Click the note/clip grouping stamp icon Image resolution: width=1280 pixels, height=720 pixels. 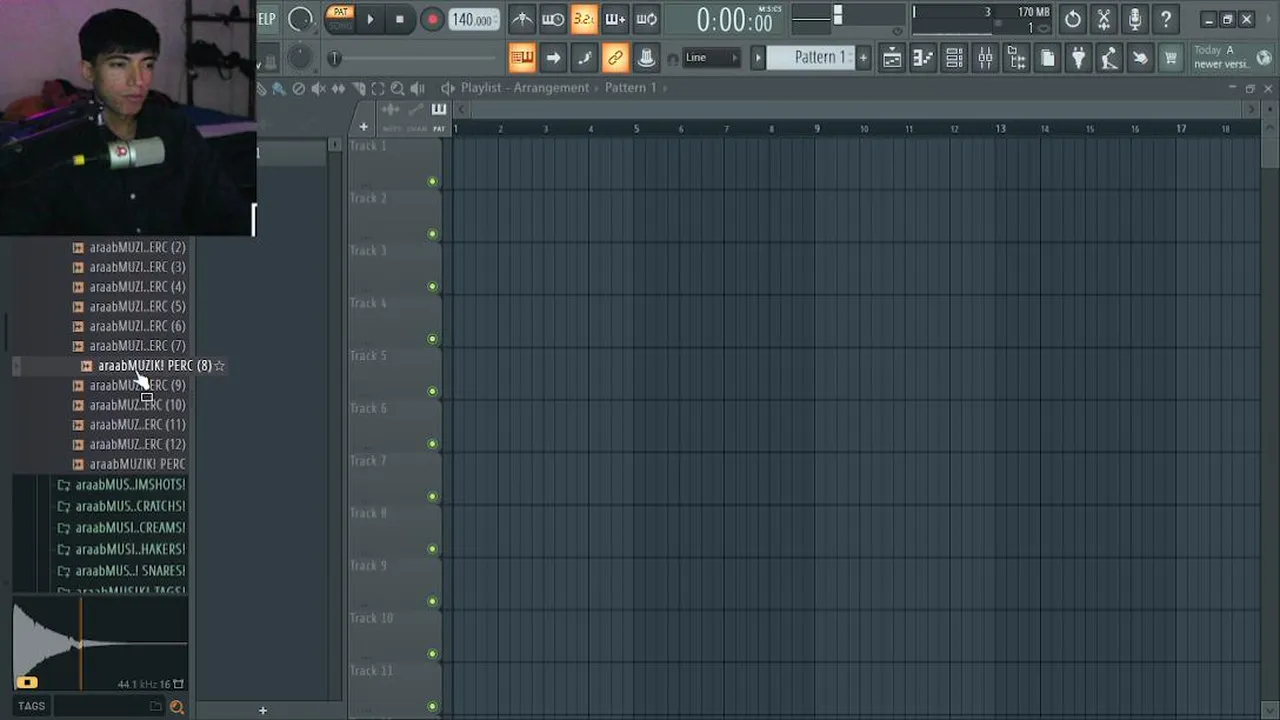(647, 58)
